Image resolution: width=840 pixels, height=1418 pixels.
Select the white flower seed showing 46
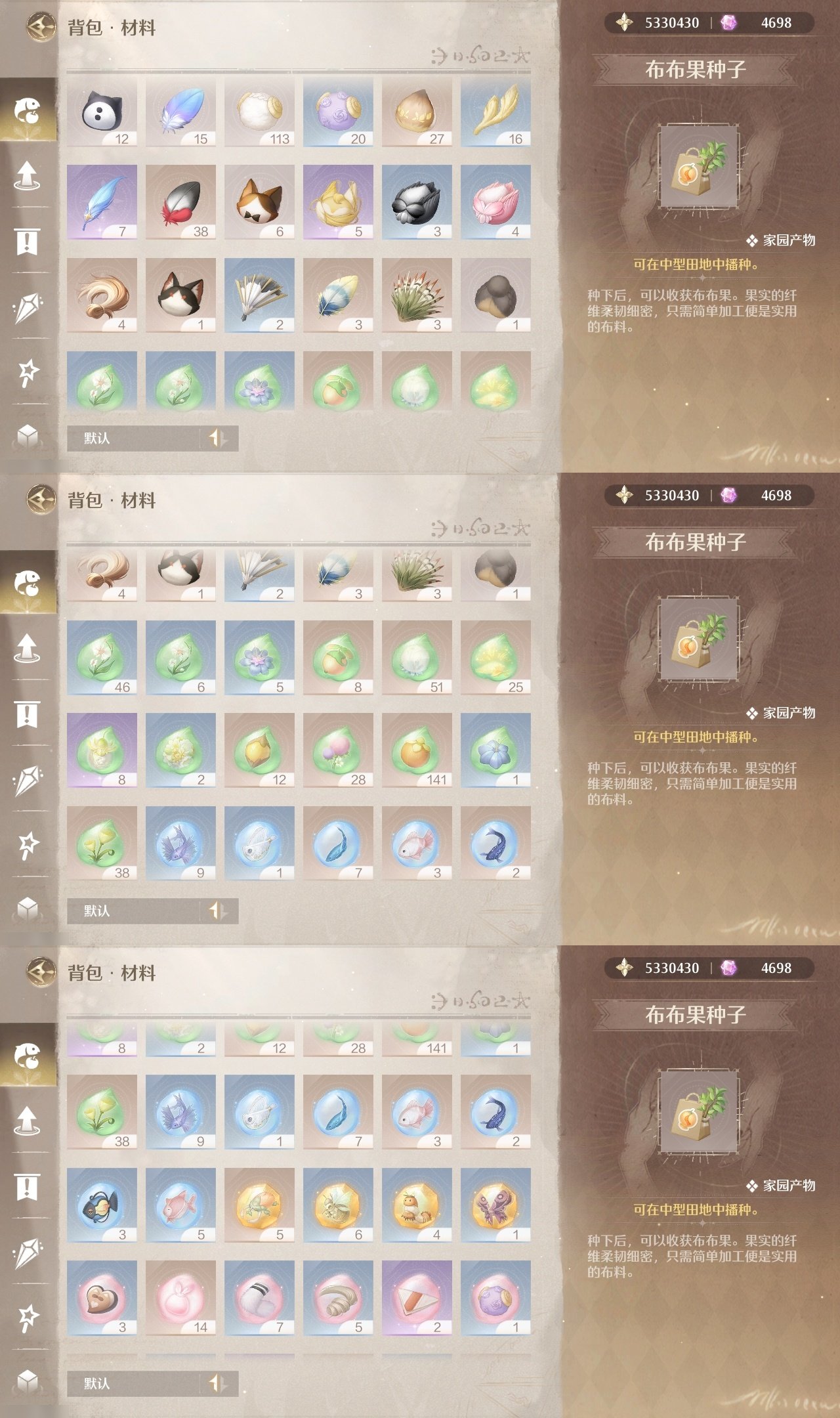click(102, 658)
